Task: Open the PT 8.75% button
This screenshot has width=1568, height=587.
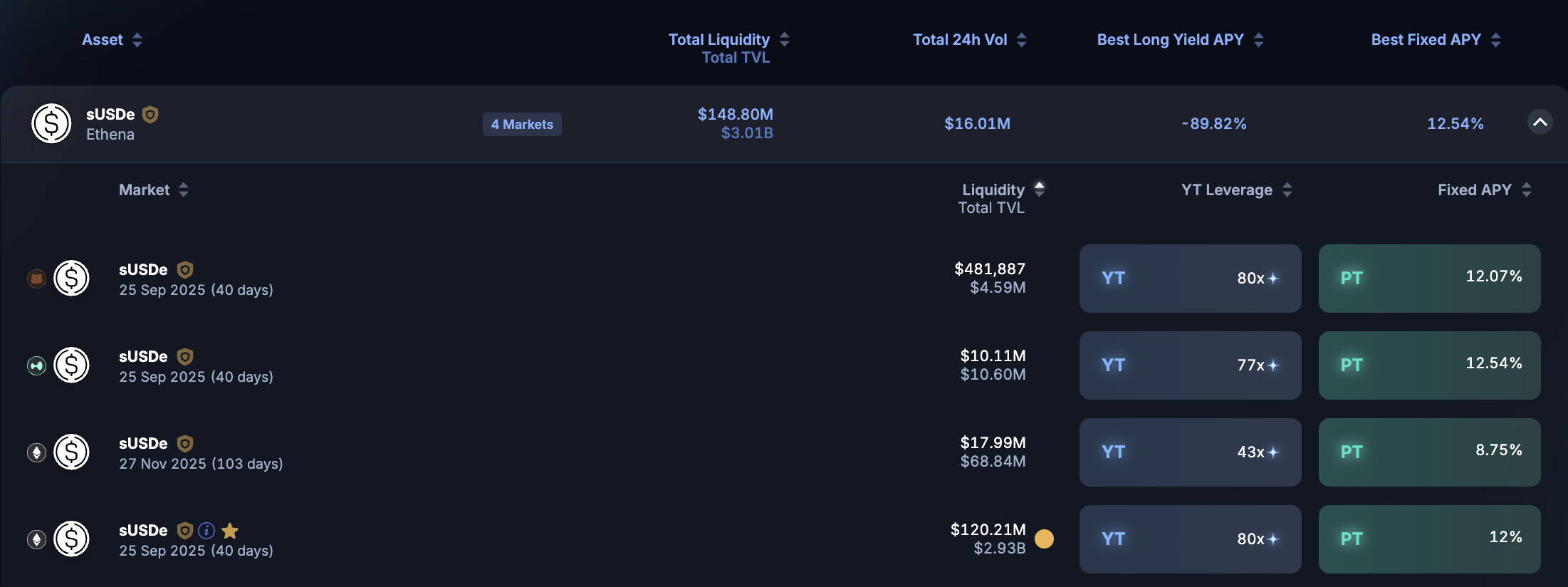Action: pyautogui.click(x=1429, y=452)
